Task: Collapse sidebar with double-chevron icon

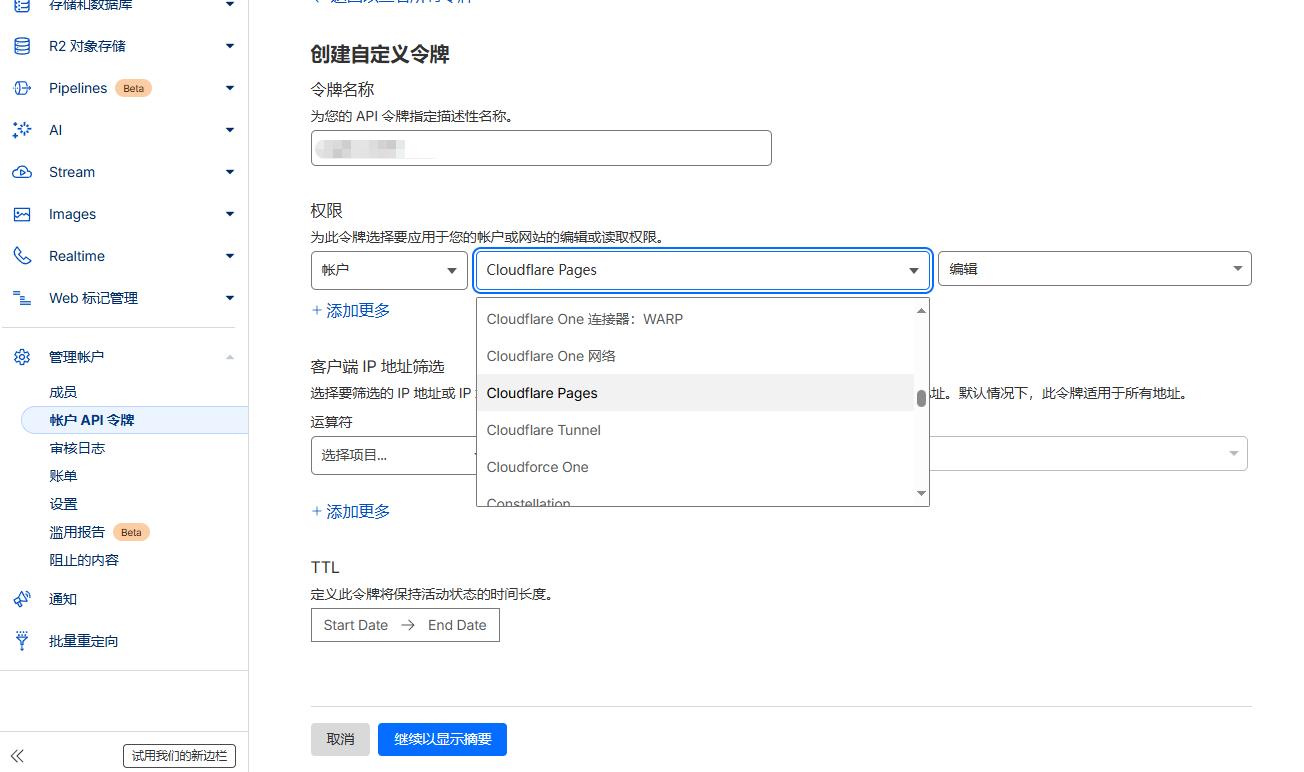Action: 17,756
